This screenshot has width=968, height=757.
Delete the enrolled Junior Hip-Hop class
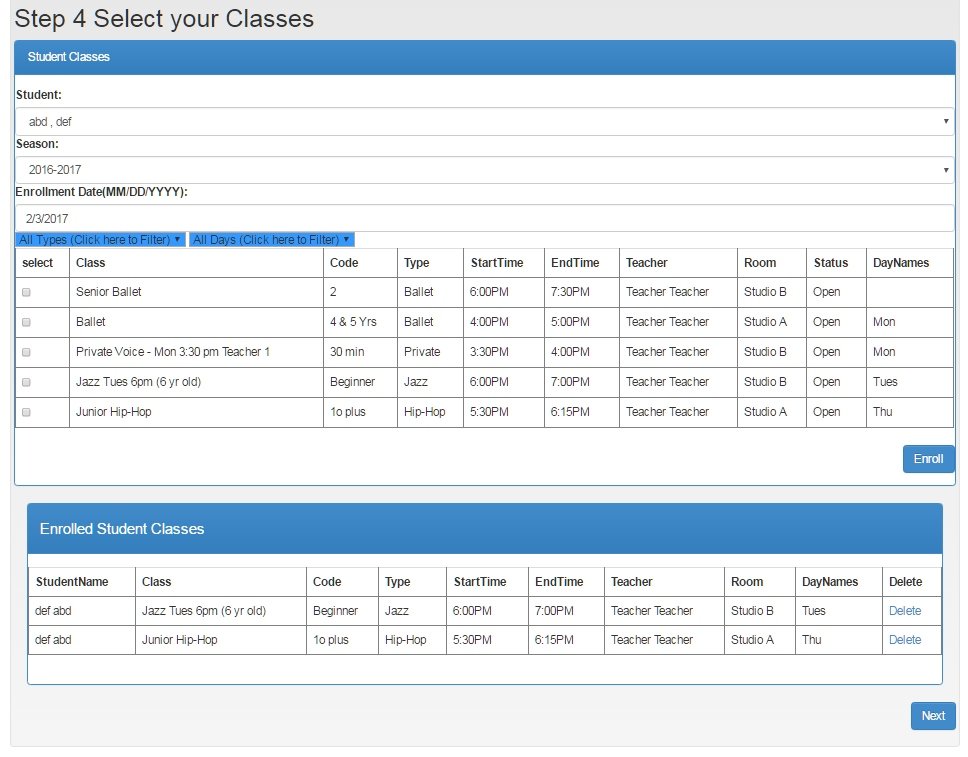click(x=905, y=640)
